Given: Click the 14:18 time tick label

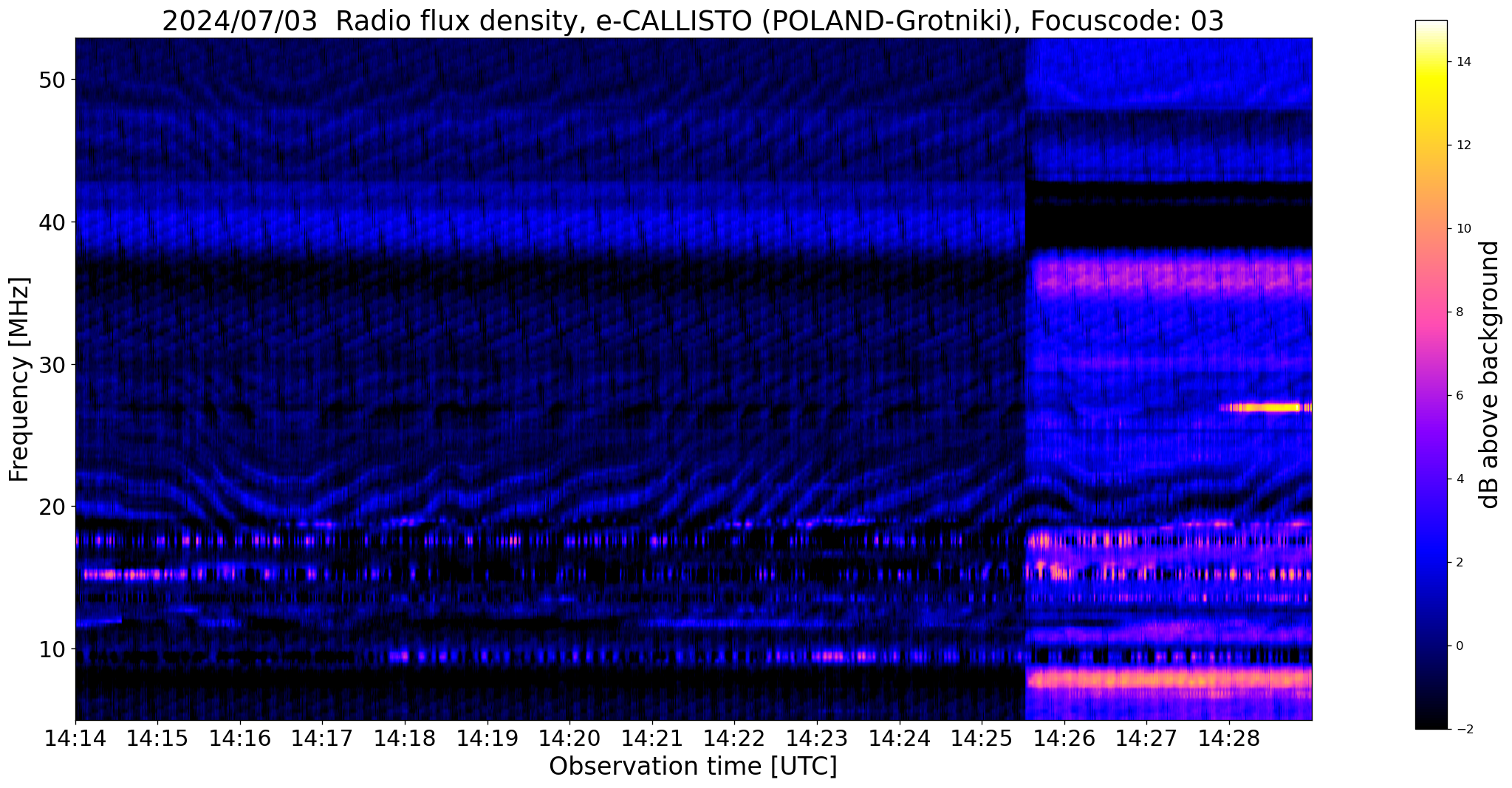Looking at the screenshot, I should tap(405, 738).
